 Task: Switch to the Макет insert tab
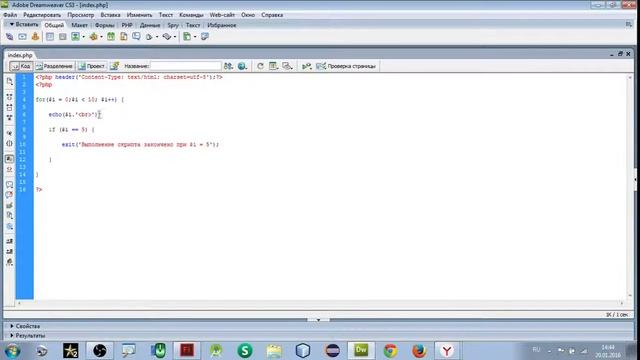79,25
